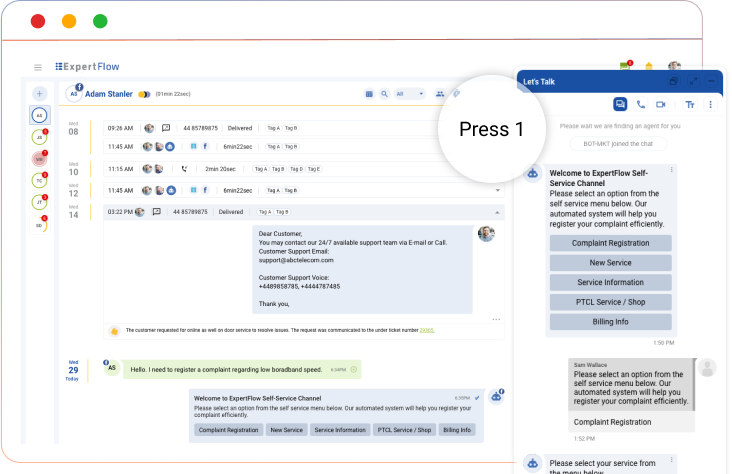Screen dimensions: 732x474
Task: Add a new conversation with plus button
Action: coord(40,94)
